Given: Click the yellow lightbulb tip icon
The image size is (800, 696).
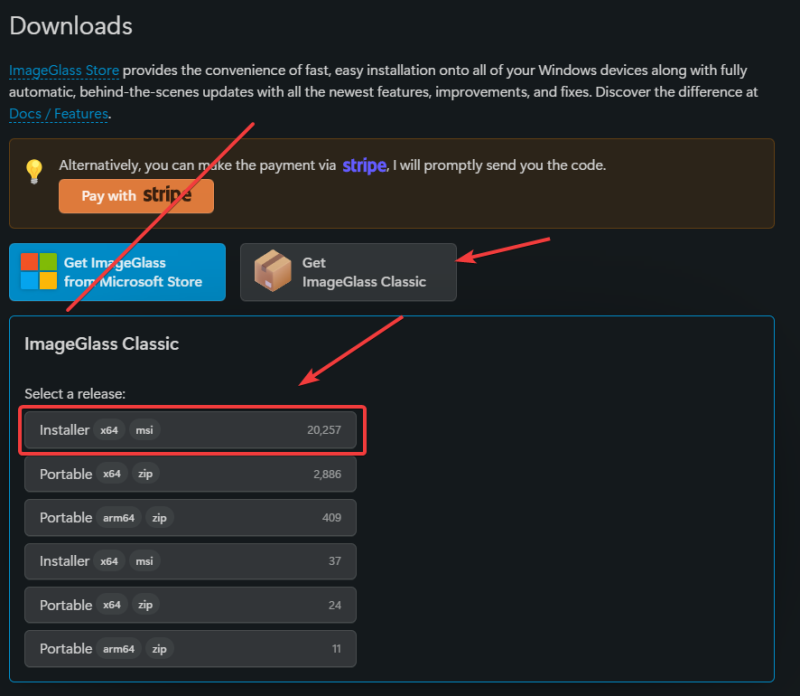Looking at the screenshot, I should 35,171.
